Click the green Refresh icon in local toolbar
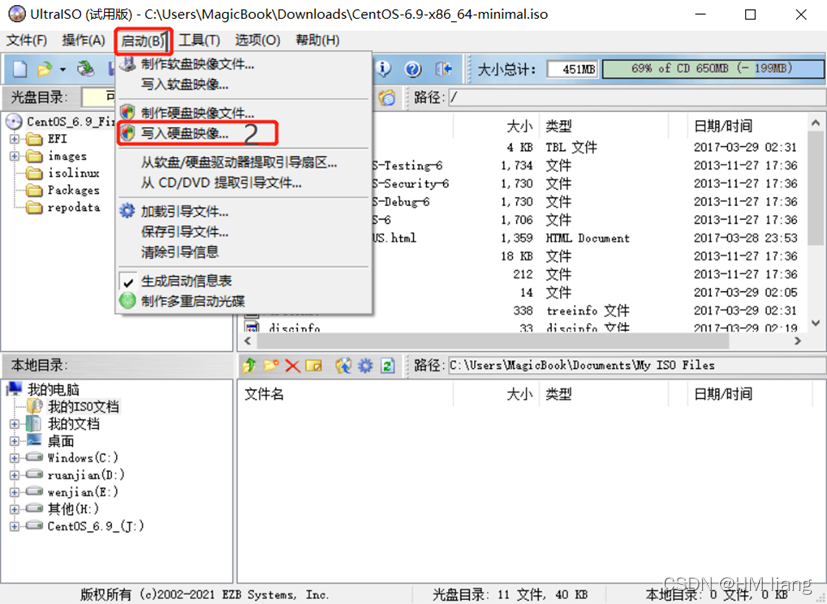The image size is (827, 604). [x=388, y=365]
